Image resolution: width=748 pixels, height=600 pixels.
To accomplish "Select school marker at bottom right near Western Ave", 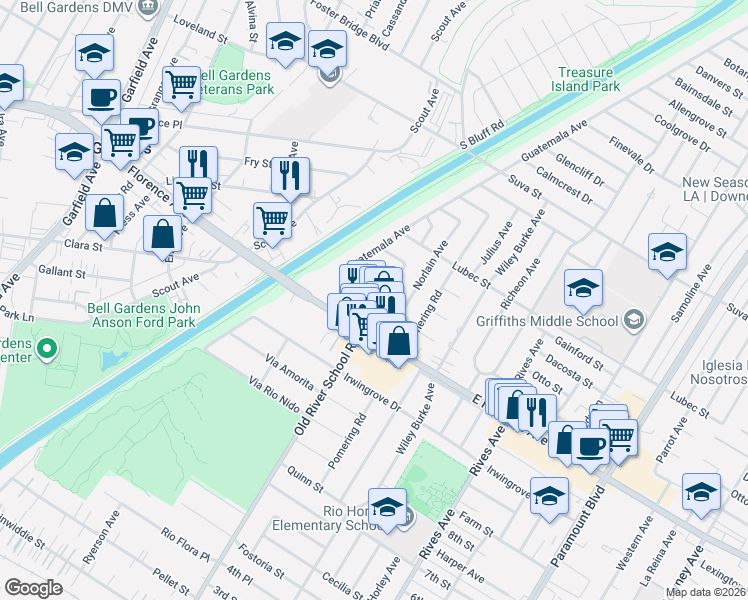I will click(701, 494).
